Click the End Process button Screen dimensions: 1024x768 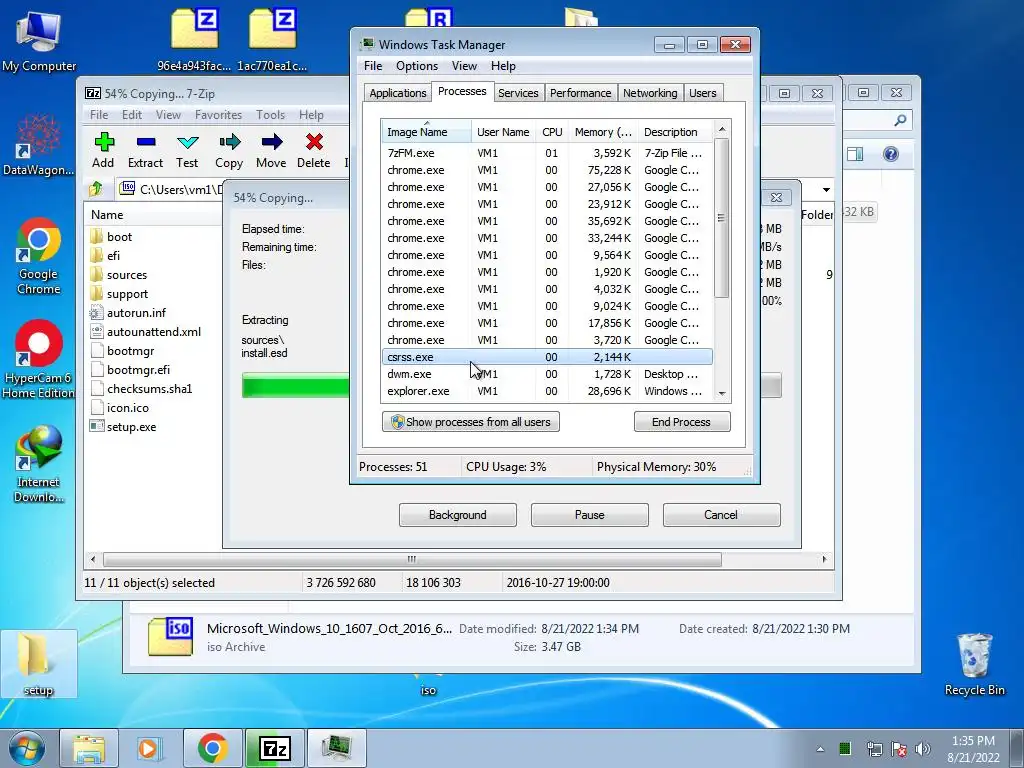coord(681,422)
